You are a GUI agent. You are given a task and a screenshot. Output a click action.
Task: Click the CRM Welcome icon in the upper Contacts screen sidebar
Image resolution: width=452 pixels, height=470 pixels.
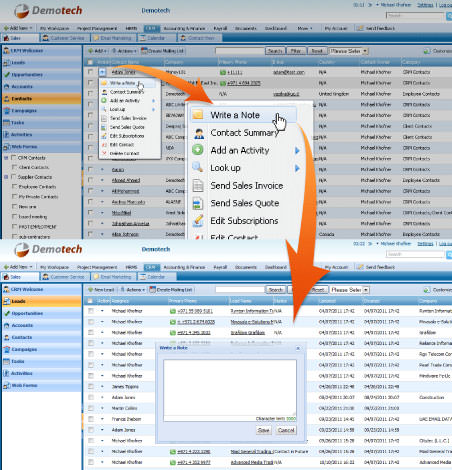pyautogui.click(x=6, y=51)
